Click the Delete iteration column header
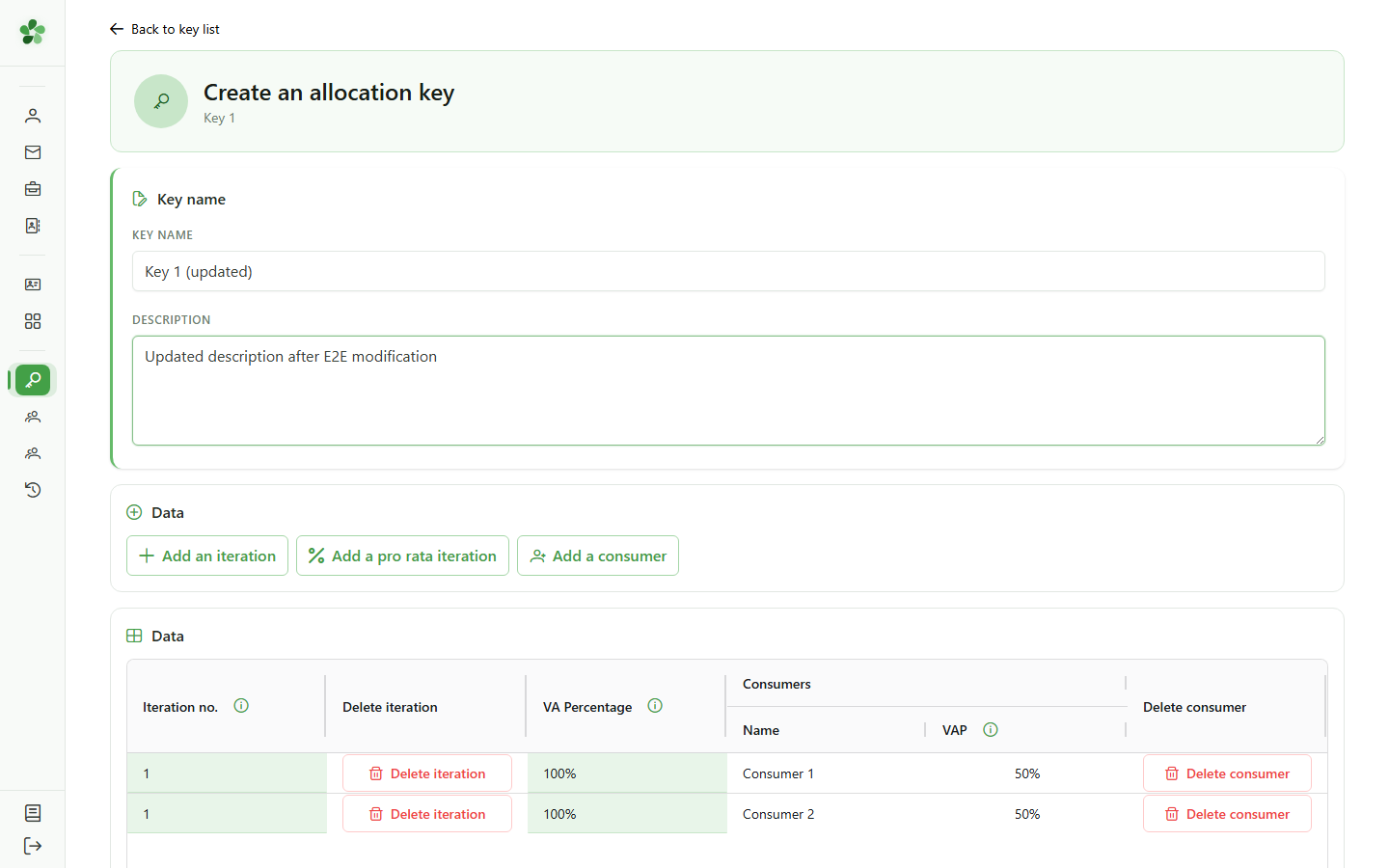 [x=390, y=707]
